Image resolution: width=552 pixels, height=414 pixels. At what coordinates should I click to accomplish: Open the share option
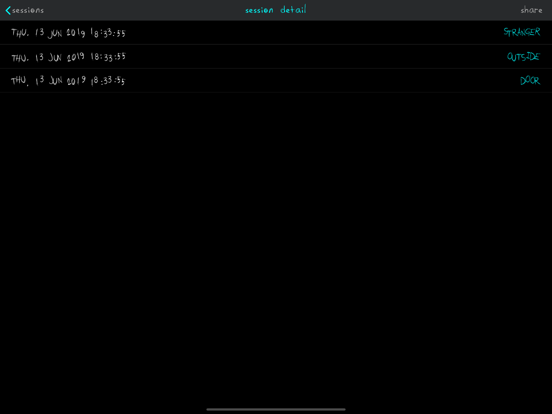[x=531, y=10]
